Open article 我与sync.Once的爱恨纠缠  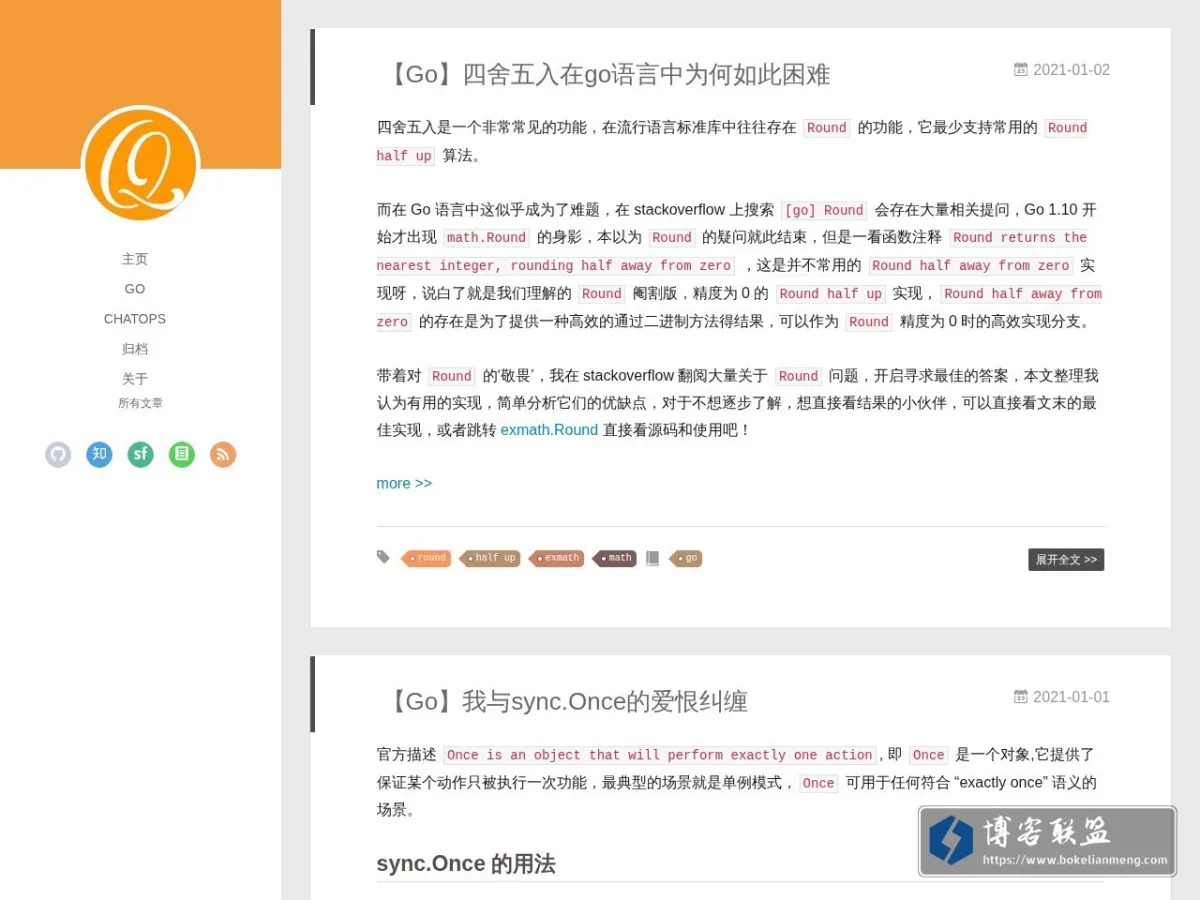pos(565,701)
